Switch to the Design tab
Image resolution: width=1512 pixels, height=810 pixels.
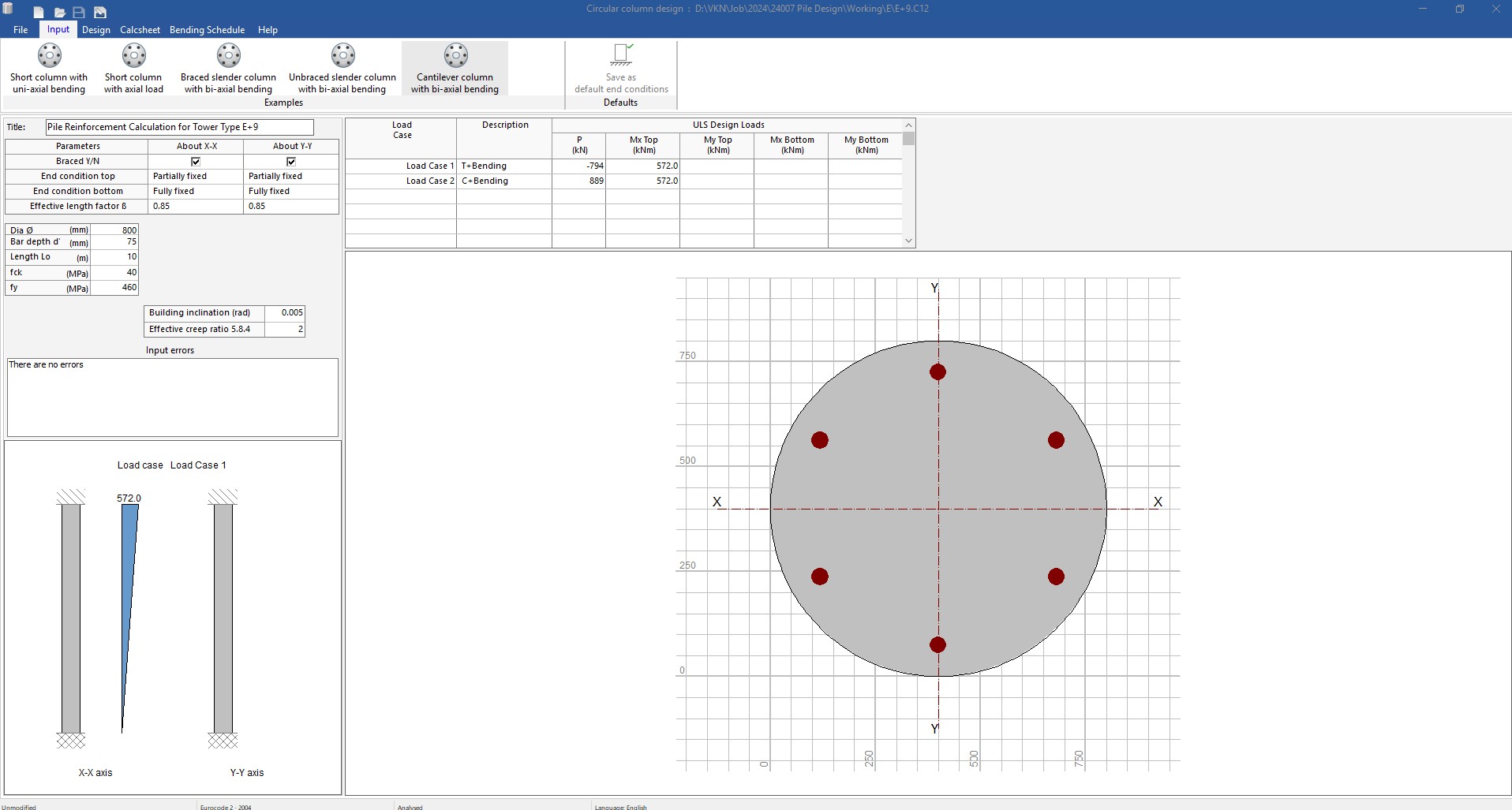pos(96,30)
